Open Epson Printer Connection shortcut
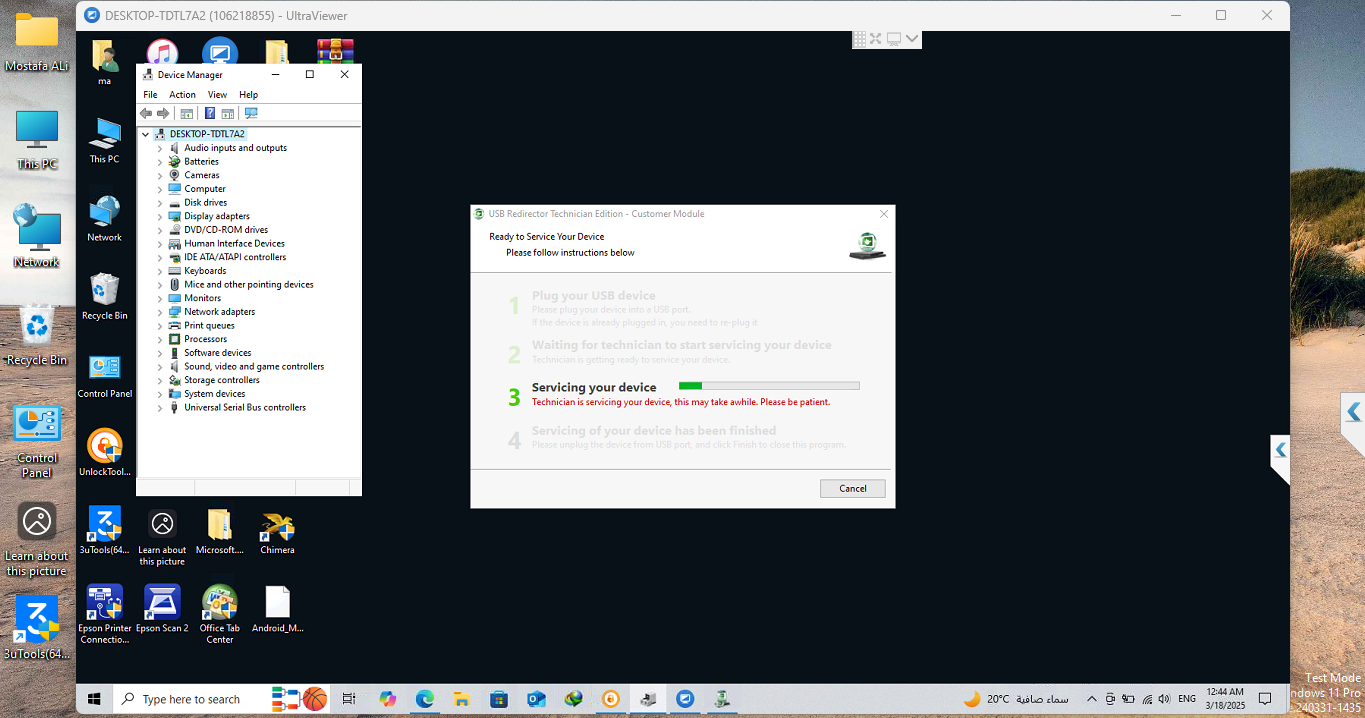 (x=105, y=614)
